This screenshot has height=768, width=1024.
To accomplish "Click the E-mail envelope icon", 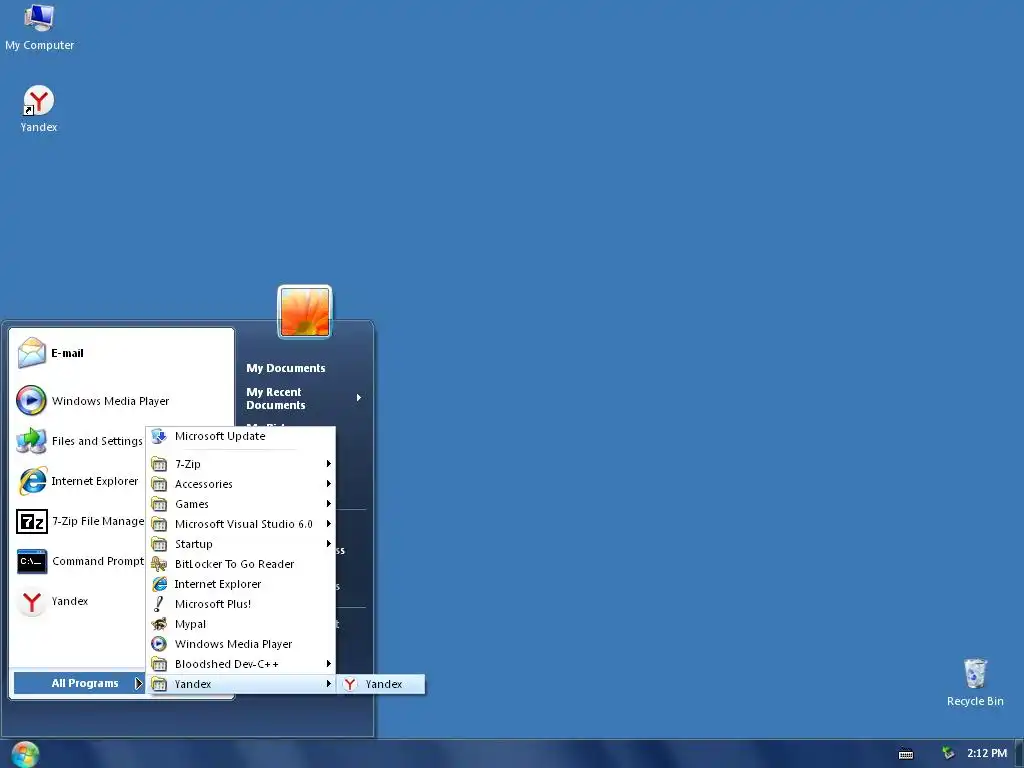I will [31, 353].
